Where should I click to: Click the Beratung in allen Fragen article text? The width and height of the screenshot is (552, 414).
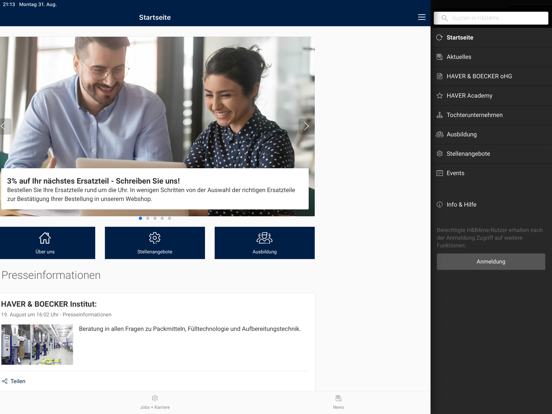tap(190, 329)
